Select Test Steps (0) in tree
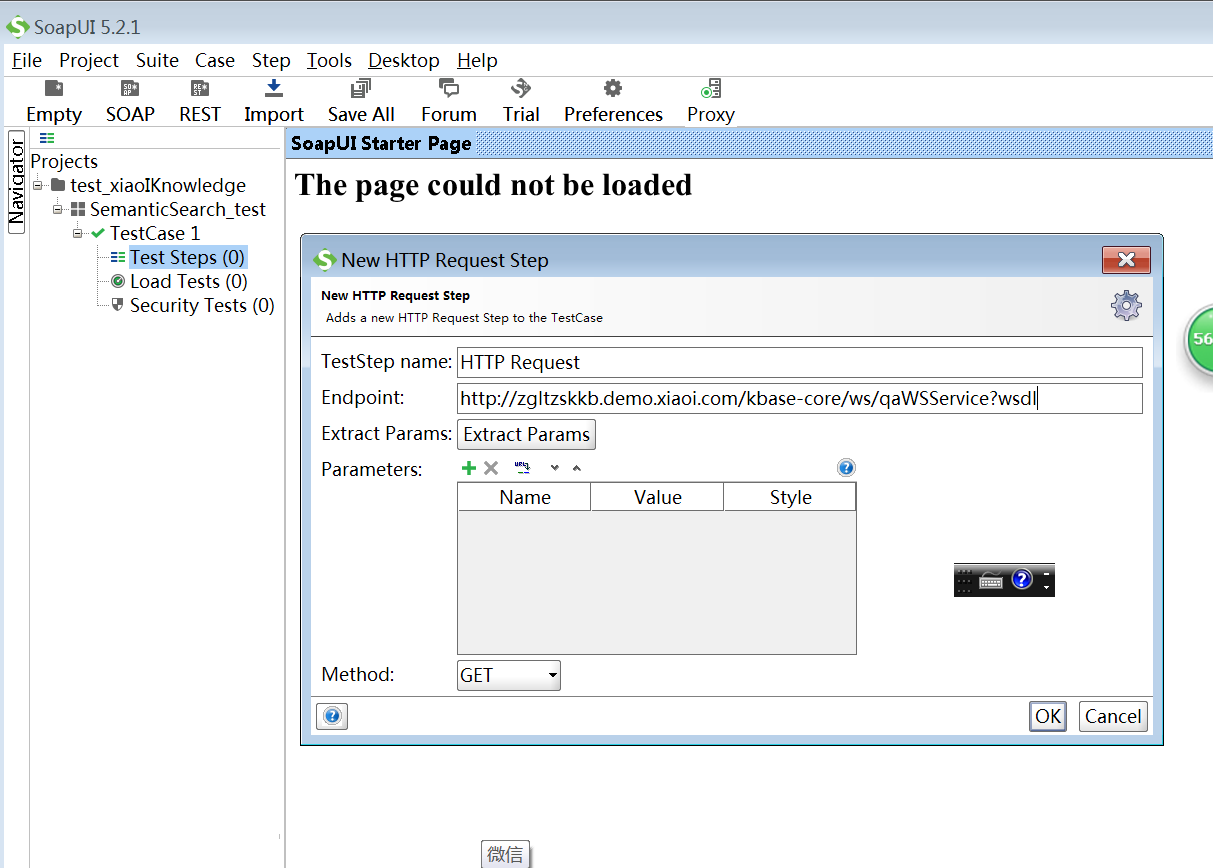The height and width of the screenshot is (868, 1213). pos(187,257)
